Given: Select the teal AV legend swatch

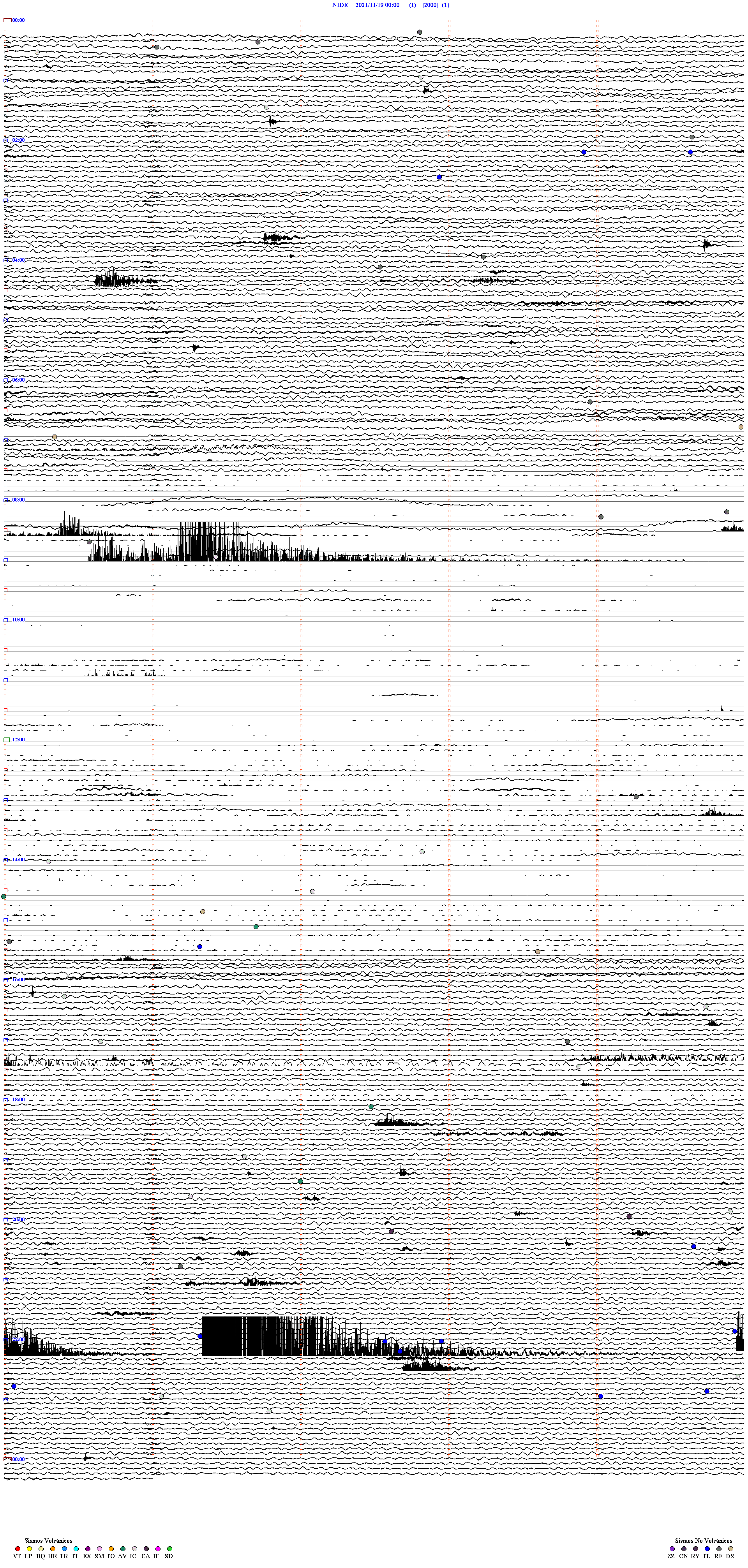Looking at the screenshot, I should (123, 1549).
